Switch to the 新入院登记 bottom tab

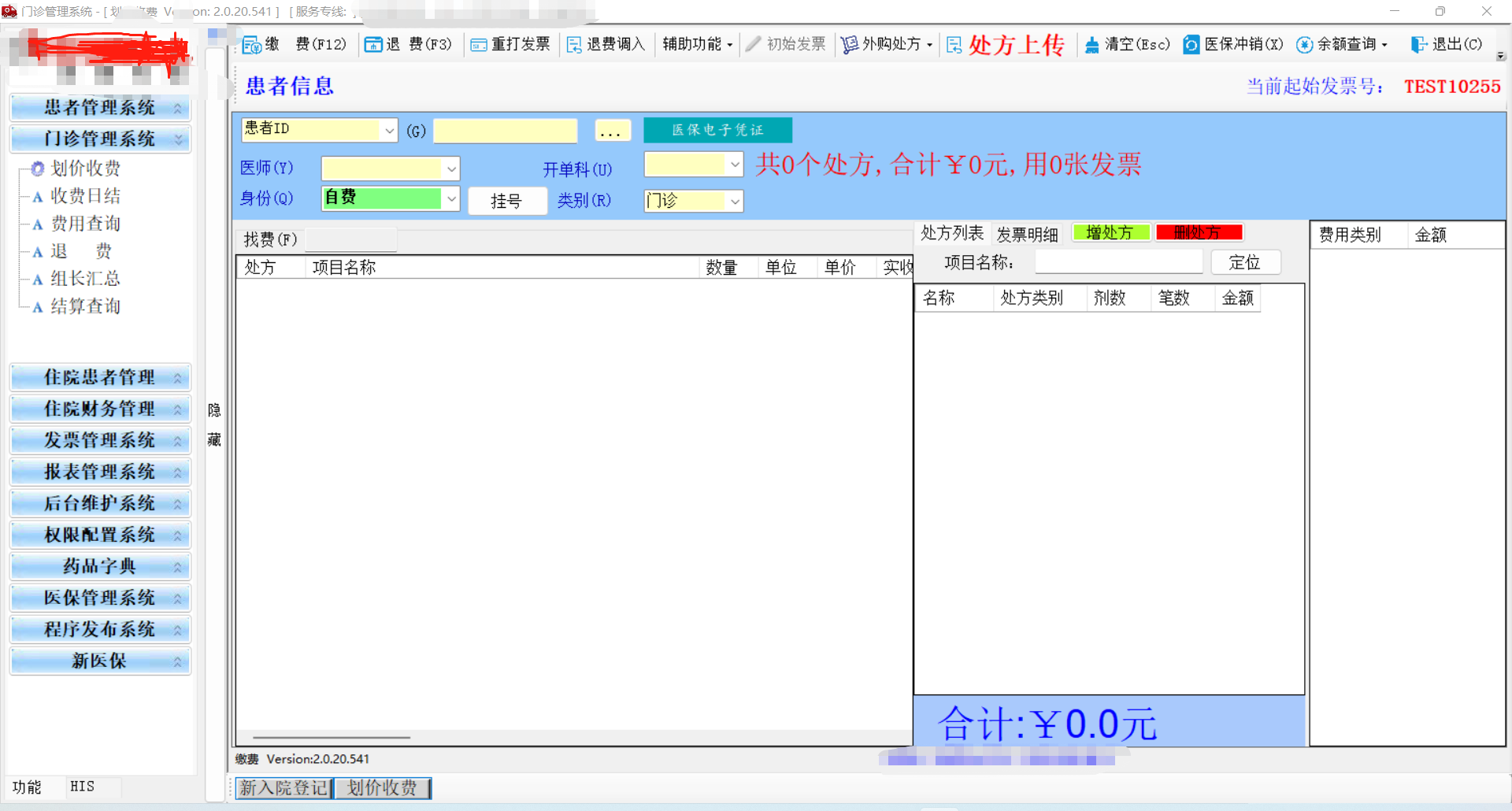click(283, 788)
